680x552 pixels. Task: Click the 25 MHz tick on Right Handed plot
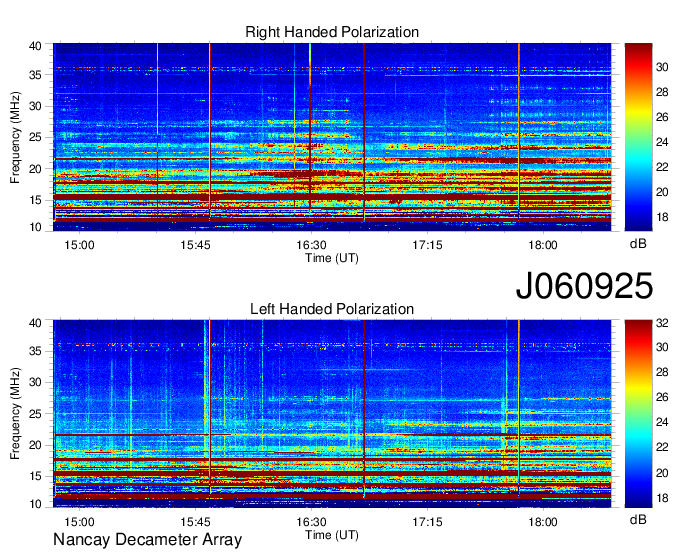tap(35, 137)
